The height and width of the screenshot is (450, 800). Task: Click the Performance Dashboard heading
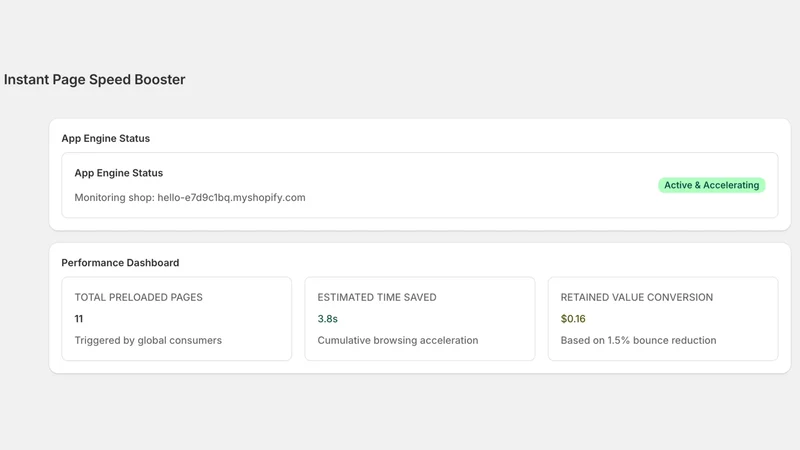[x=120, y=263]
